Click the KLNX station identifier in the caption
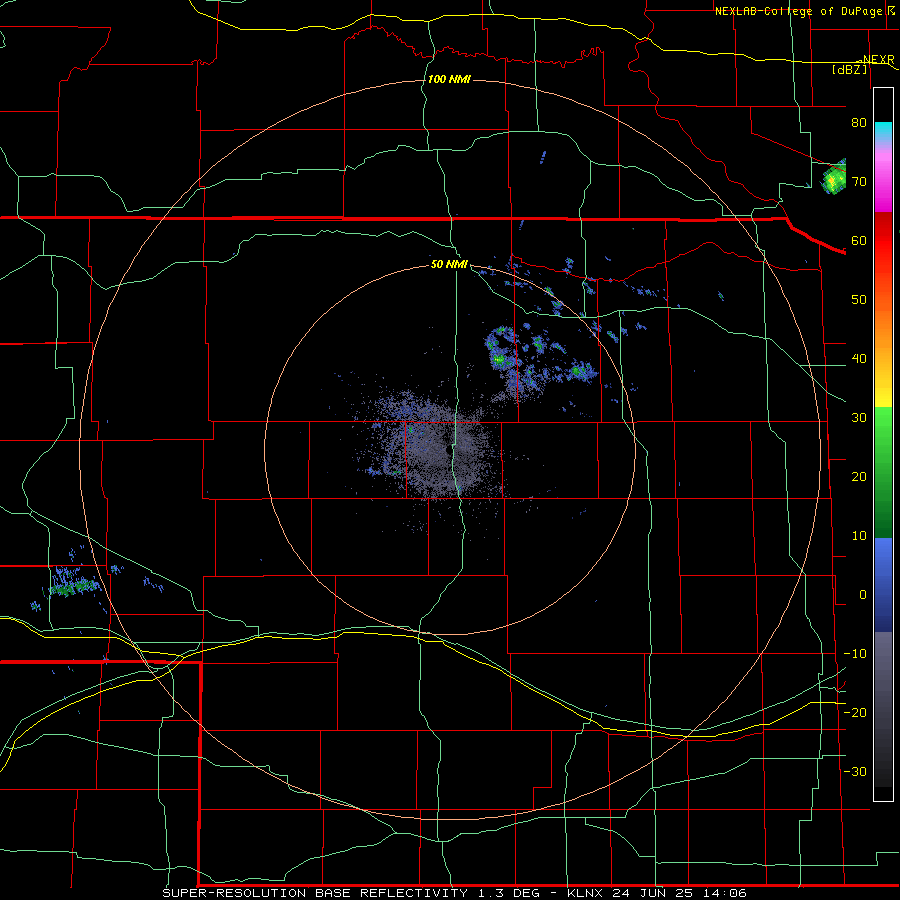 click(x=585, y=893)
